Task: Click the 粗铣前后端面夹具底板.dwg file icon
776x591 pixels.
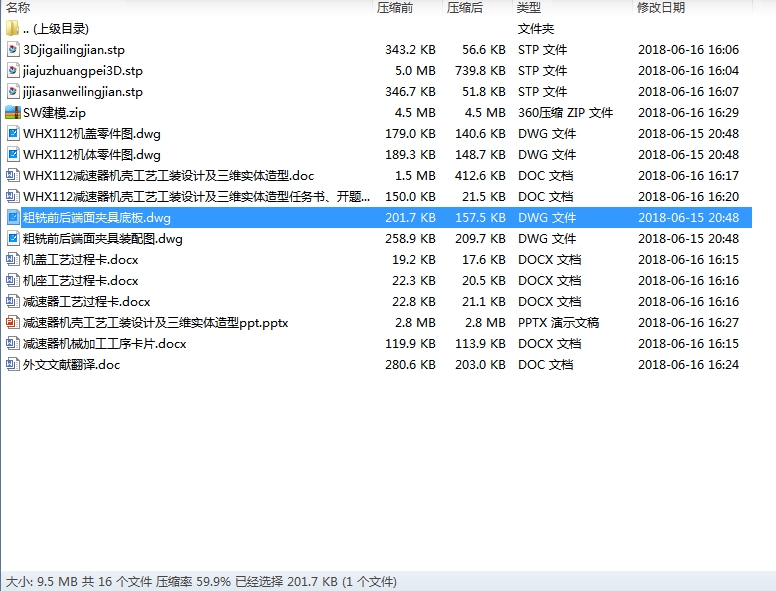Action: [x=13, y=218]
